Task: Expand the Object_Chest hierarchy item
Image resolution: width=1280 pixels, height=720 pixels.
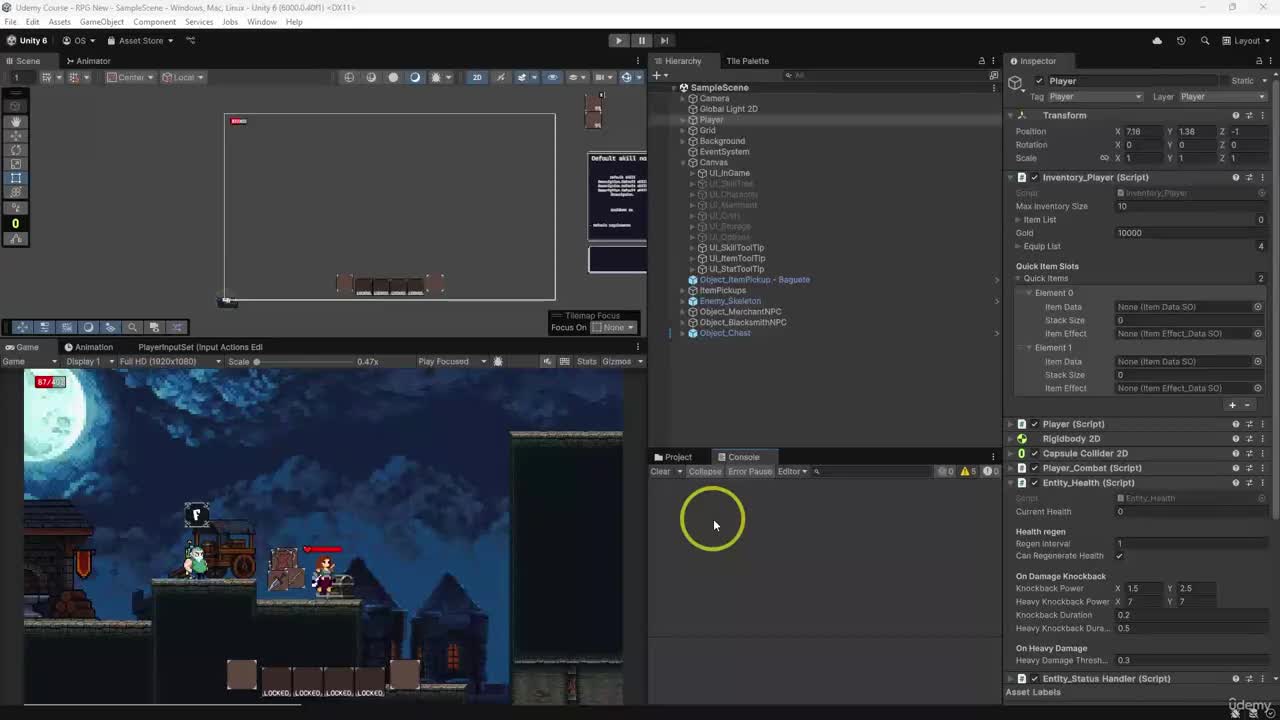Action: click(683, 333)
